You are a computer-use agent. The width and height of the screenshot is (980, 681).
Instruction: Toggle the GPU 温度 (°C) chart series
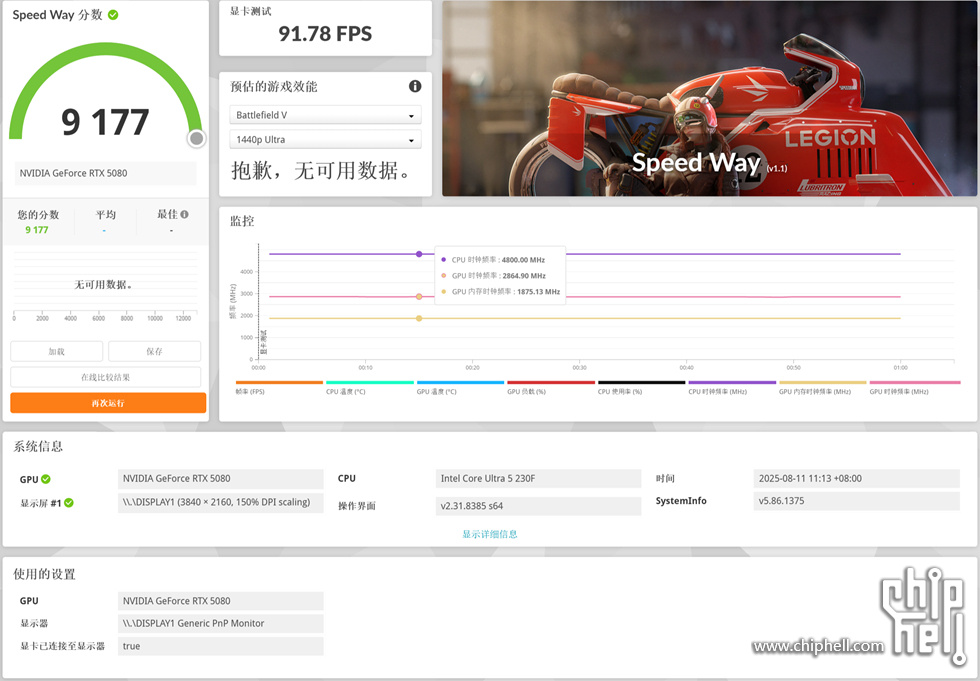click(x=460, y=388)
